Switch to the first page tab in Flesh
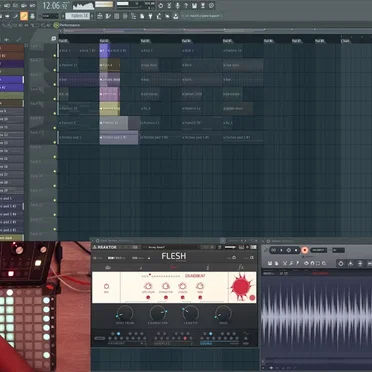 107,267
